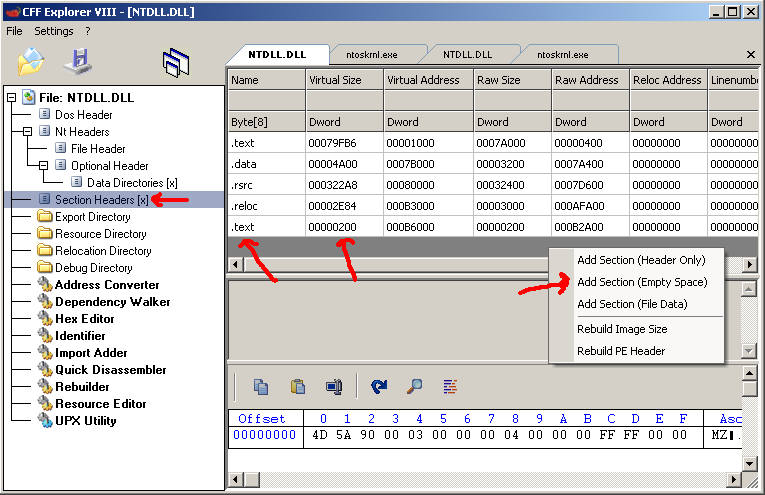Choose Add Section (Header Only)
This screenshot has height=495, width=765.
tap(641, 260)
